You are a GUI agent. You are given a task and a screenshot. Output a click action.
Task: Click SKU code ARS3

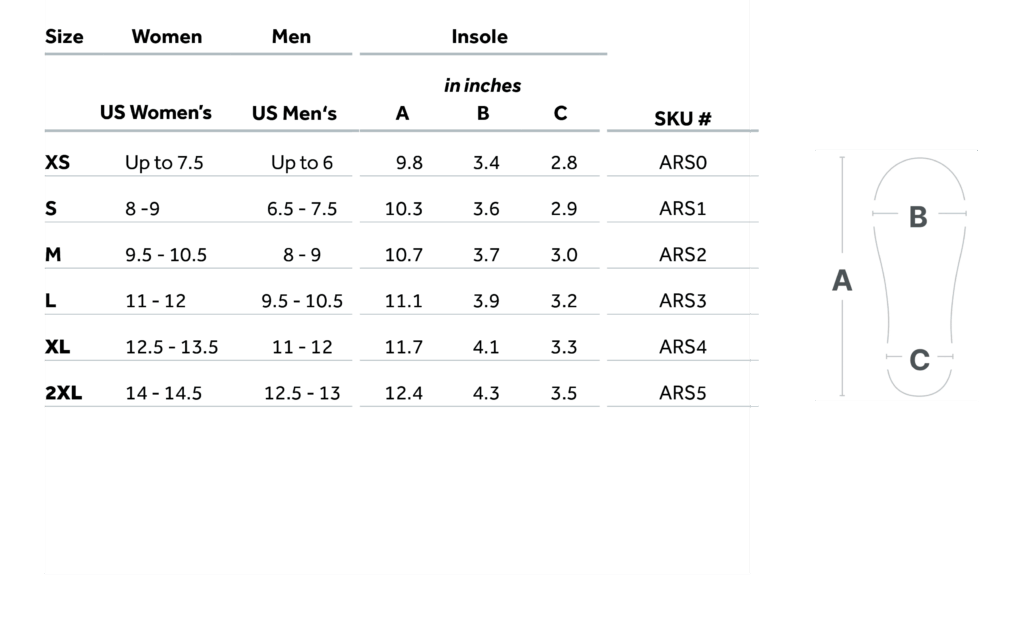click(x=683, y=301)
